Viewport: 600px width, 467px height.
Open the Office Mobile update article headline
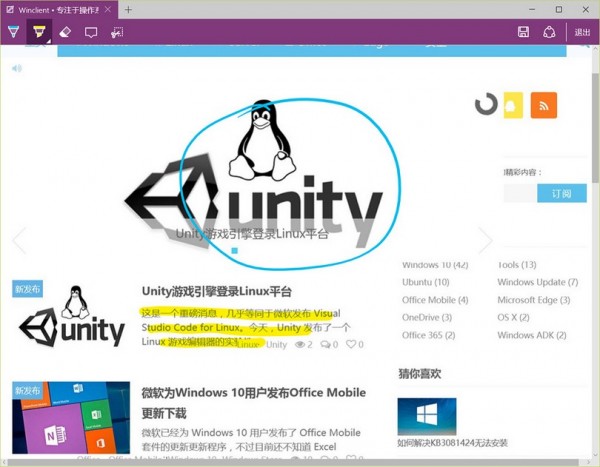click(253, 403)
